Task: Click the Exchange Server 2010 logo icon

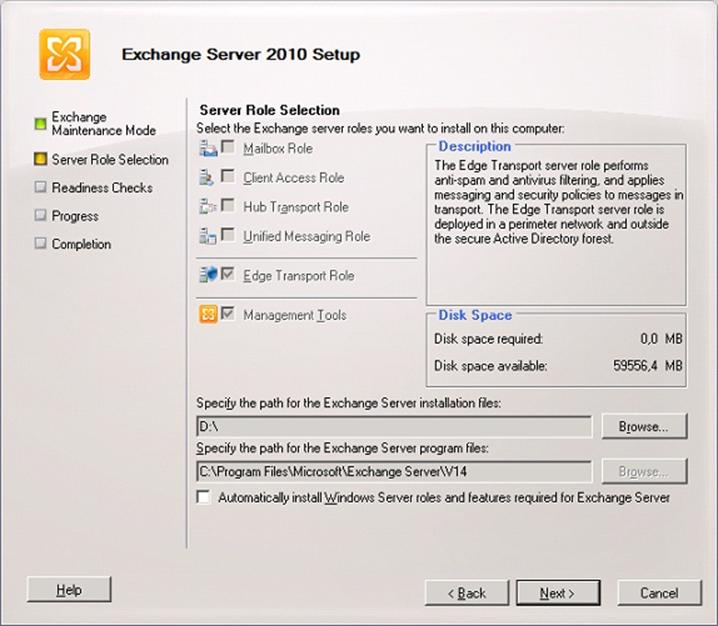Action: click(65, 54)
